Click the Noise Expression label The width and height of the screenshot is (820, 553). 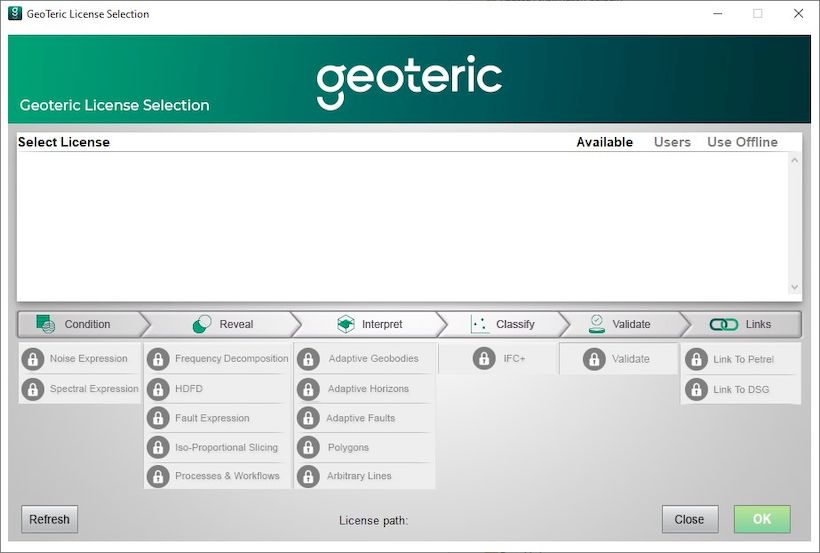88,359
